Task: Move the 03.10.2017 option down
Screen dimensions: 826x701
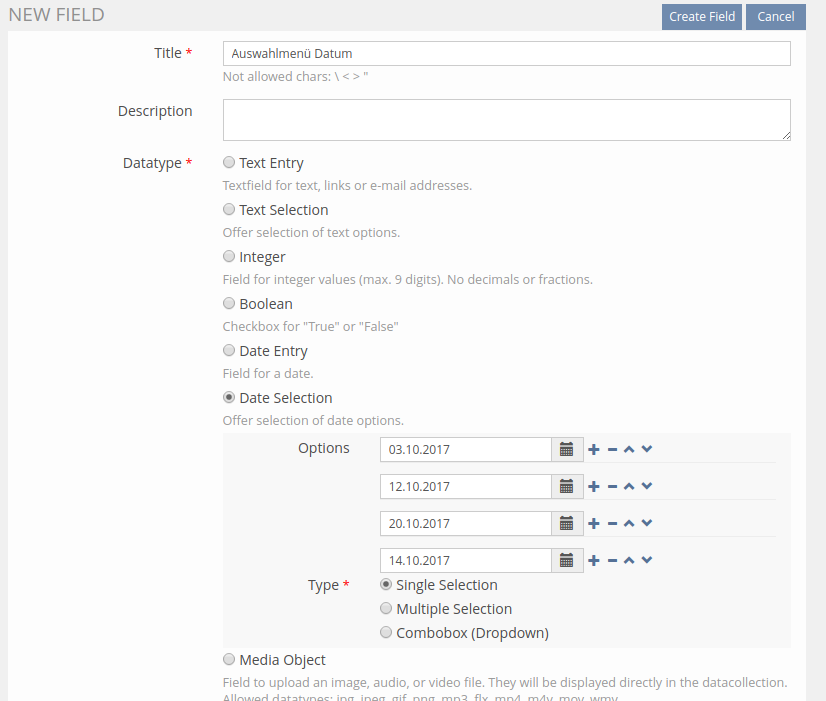Action: click(647, 450)
